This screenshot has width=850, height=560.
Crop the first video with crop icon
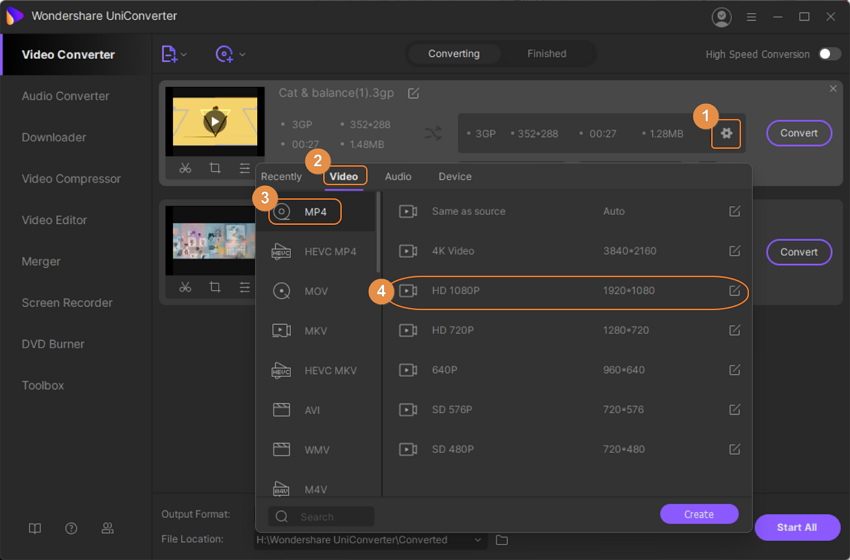215,168
